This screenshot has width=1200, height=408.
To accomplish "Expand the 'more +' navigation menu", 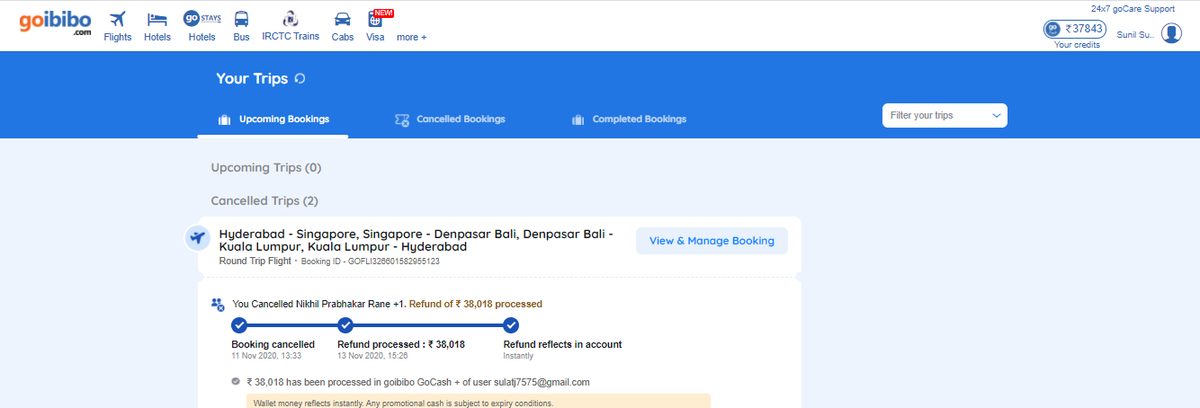I will coord(412,37).
